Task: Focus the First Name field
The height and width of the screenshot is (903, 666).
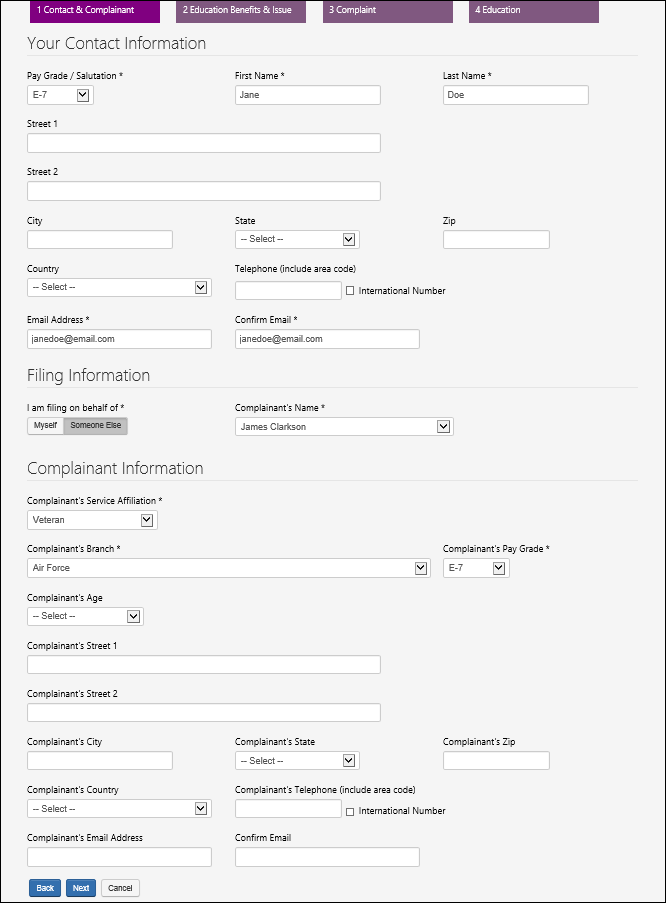Action: 308,95
